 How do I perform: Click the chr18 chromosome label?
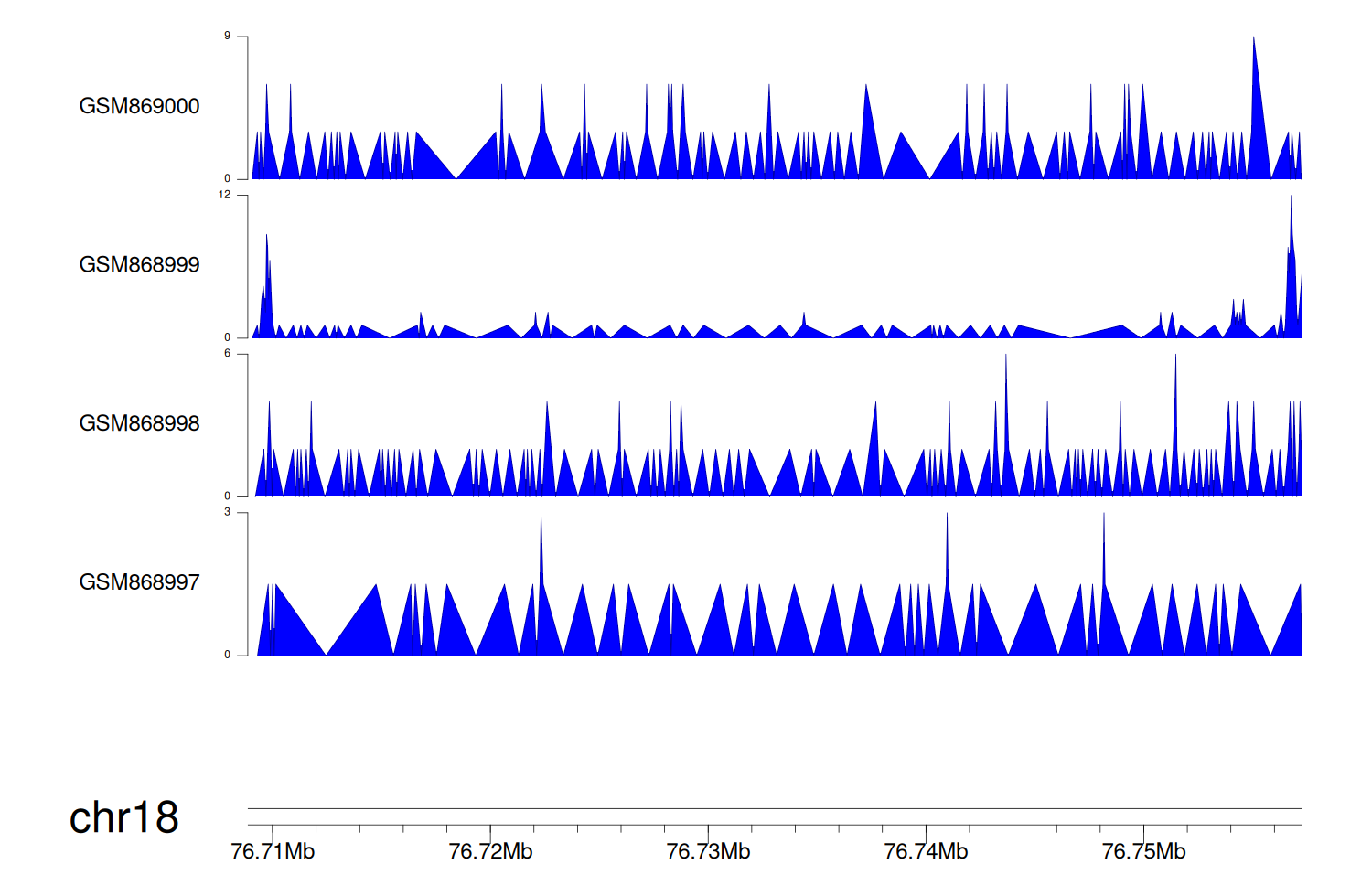pyautogui.click(x=123, y=817)
